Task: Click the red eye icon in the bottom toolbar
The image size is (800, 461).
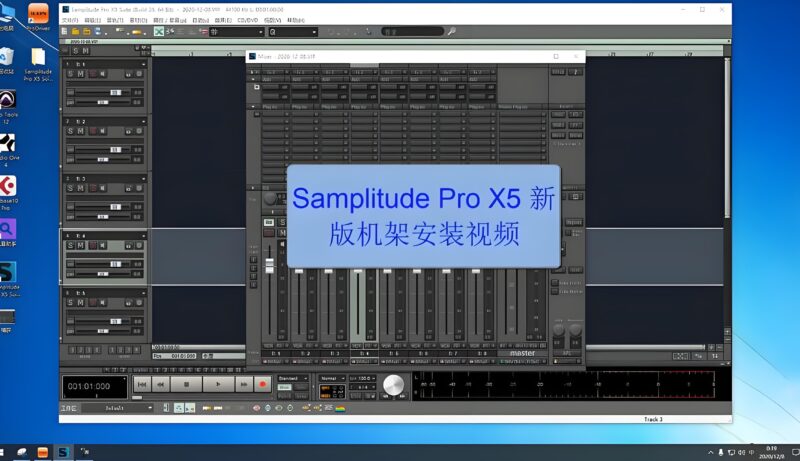Action: pos(257,408)
